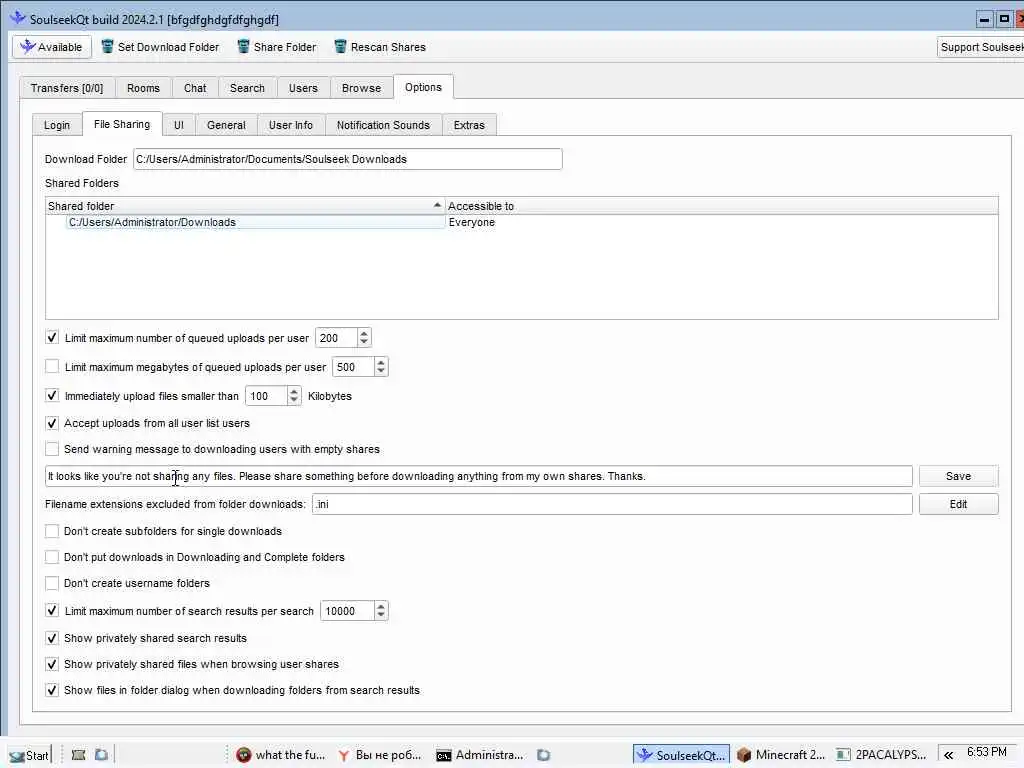
Task: Click the warning message text field
Action: point(479,476)
